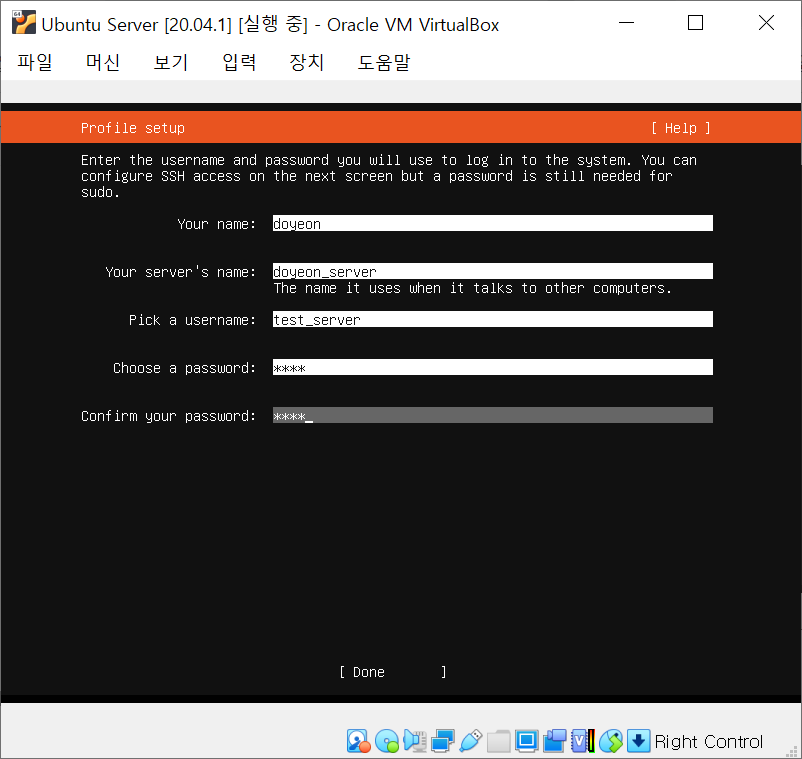Click the Right Control host key label
This screenshot has width=802, height=759.
(x=708, y=742)
